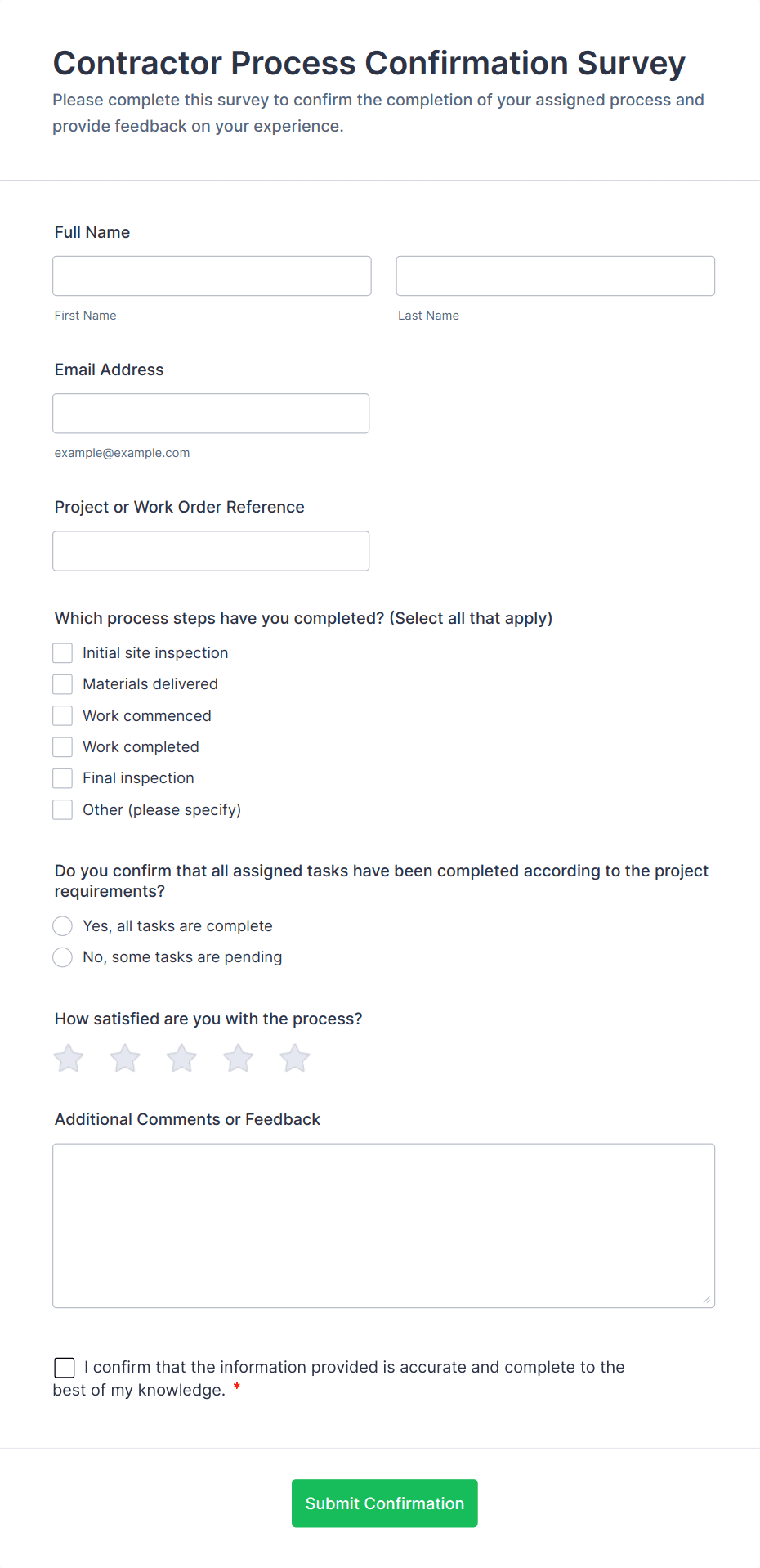
Task: Enable the Work commenced option
Action: click(63, 716)
